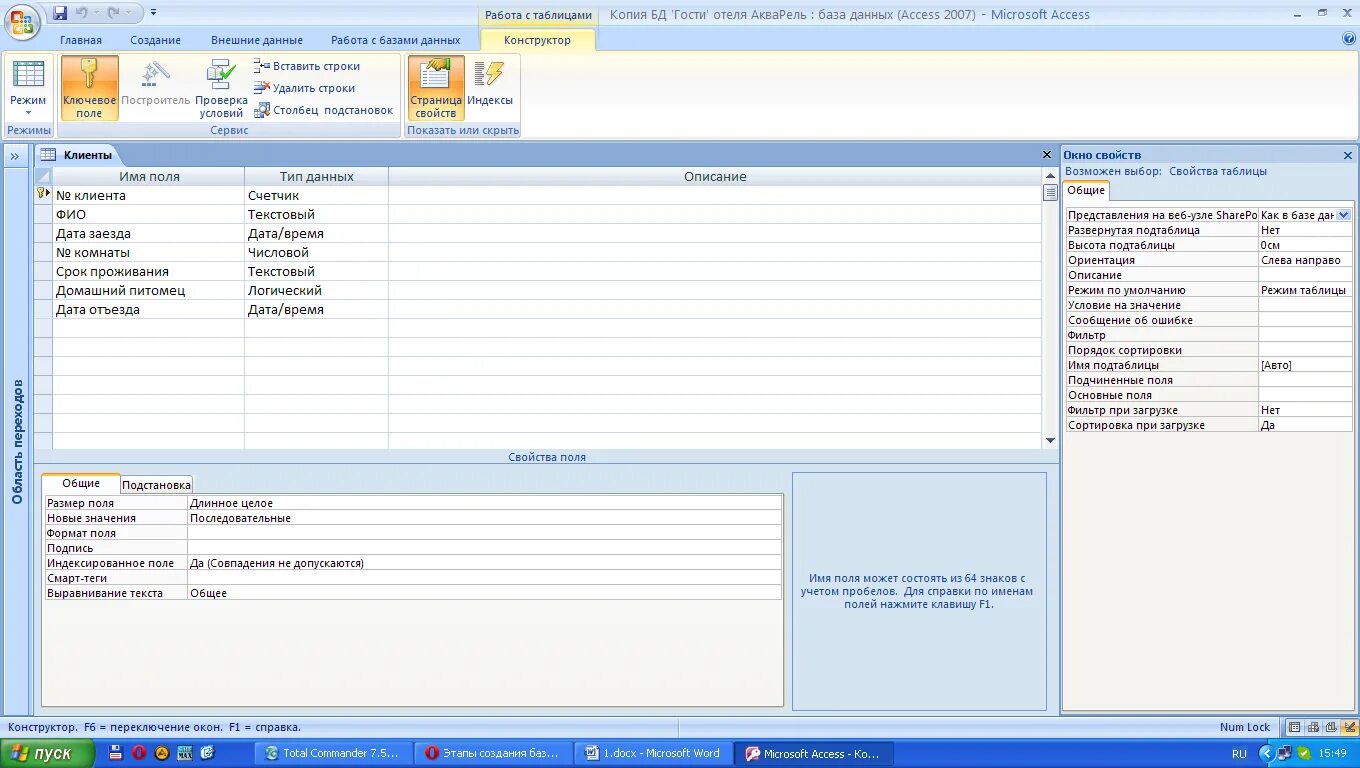The width and height of the screenshot is (1360, 768).
Task: Click Столбец подстановок lookup column
Action: (x=324, y=110)
